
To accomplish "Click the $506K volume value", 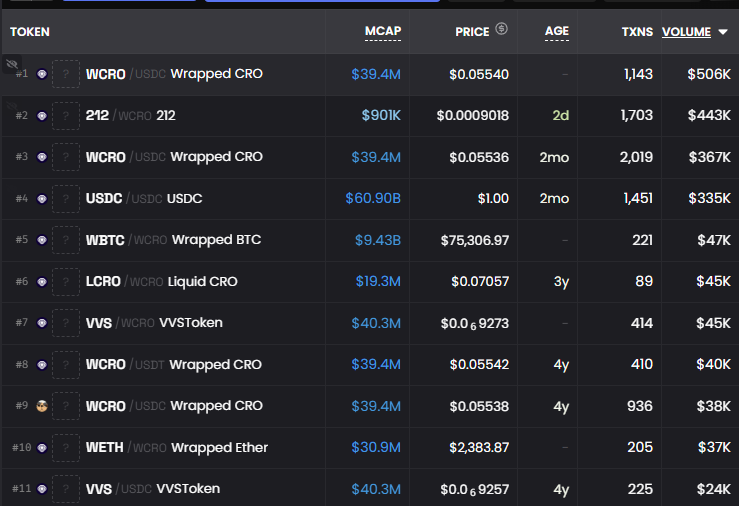I will [709, 74].
